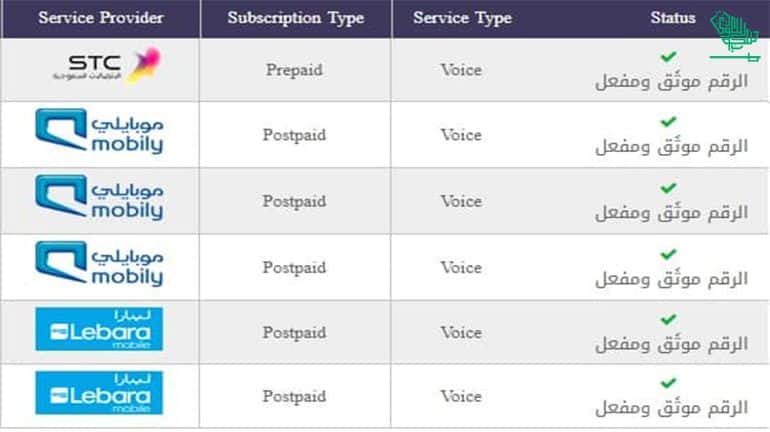770x432 pixels.
Task: Click green checkmark in last Lebara row
Action: click(668, 383)
